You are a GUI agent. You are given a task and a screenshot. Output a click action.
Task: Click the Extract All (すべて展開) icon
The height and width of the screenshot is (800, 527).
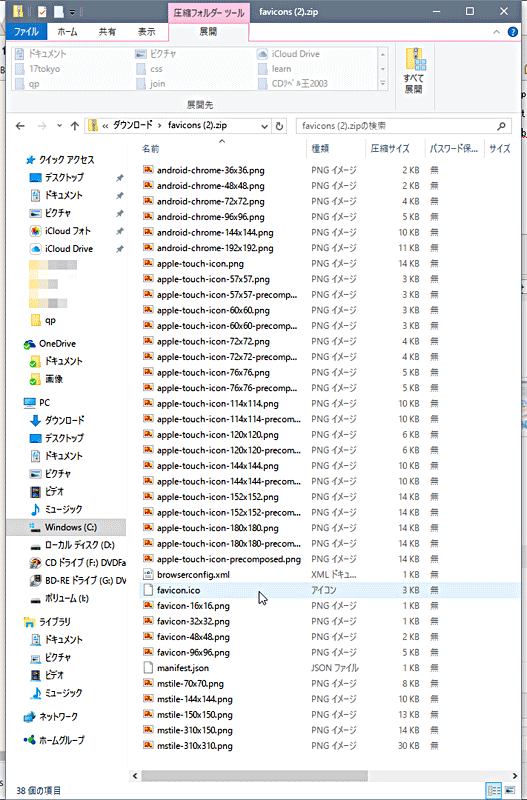pos(414,71)
